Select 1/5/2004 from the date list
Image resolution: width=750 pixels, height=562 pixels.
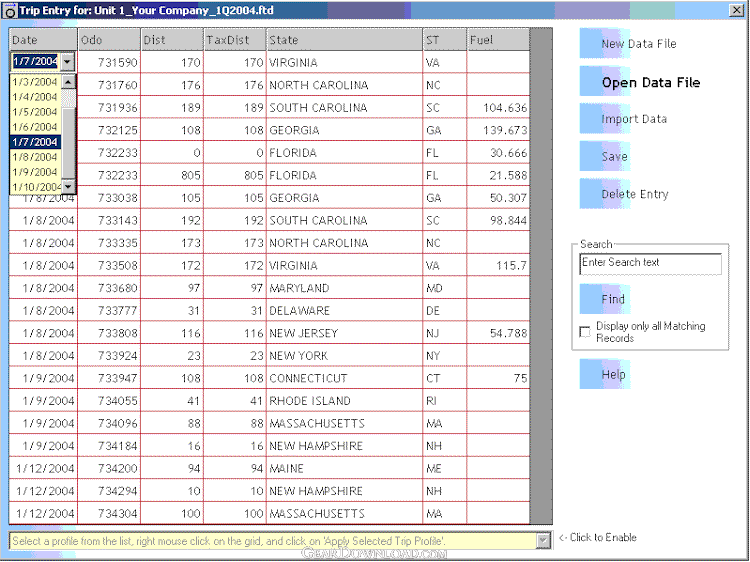34,112
